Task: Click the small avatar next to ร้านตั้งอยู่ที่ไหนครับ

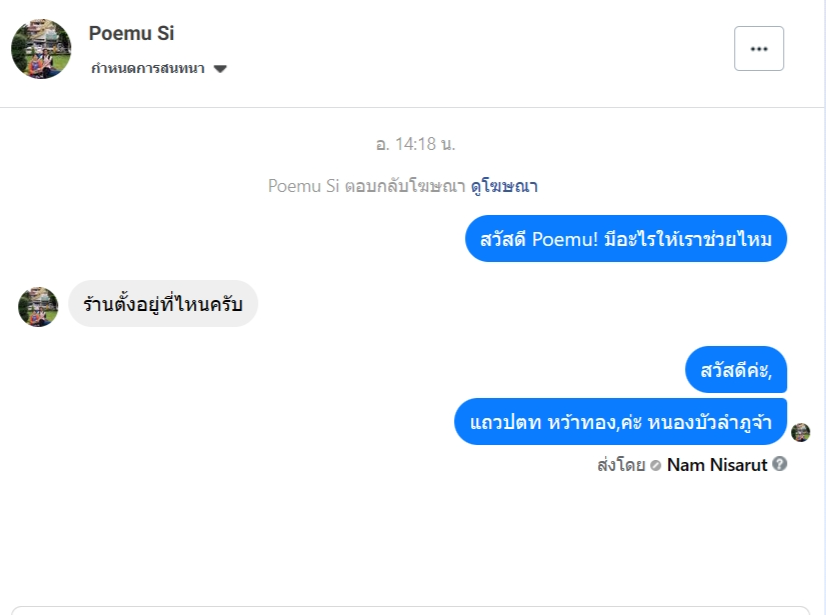Action: click(38, 306)
